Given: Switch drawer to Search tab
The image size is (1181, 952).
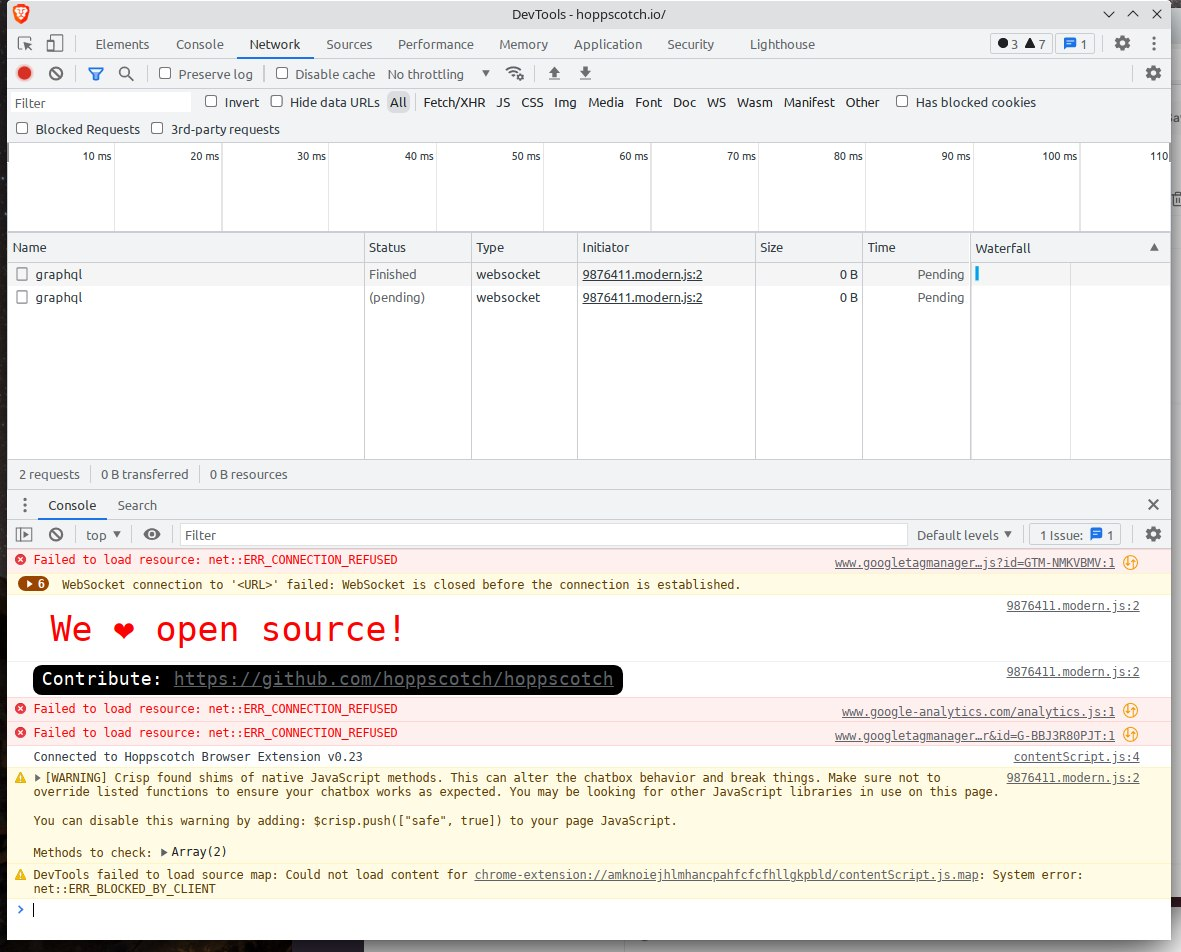Looking at the screenshot, I should coord(137,505).
